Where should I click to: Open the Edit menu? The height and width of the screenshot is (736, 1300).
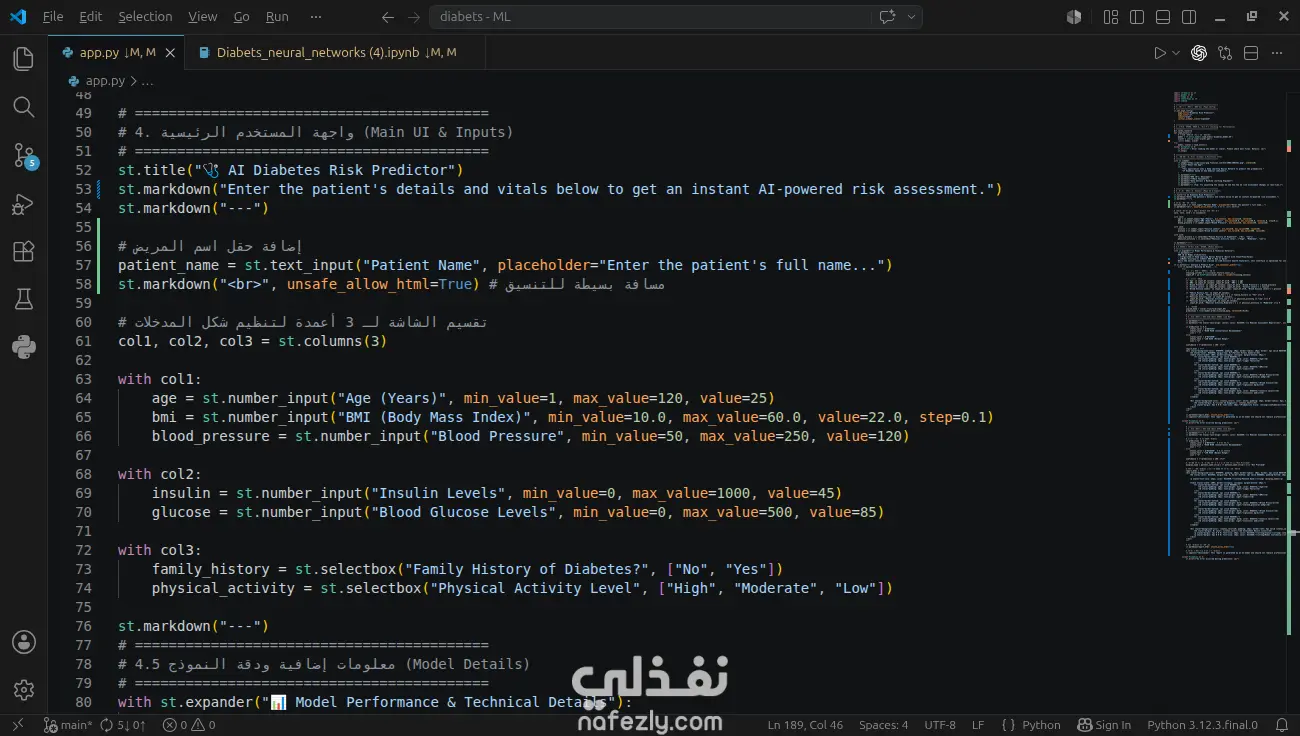pos(91,17)
